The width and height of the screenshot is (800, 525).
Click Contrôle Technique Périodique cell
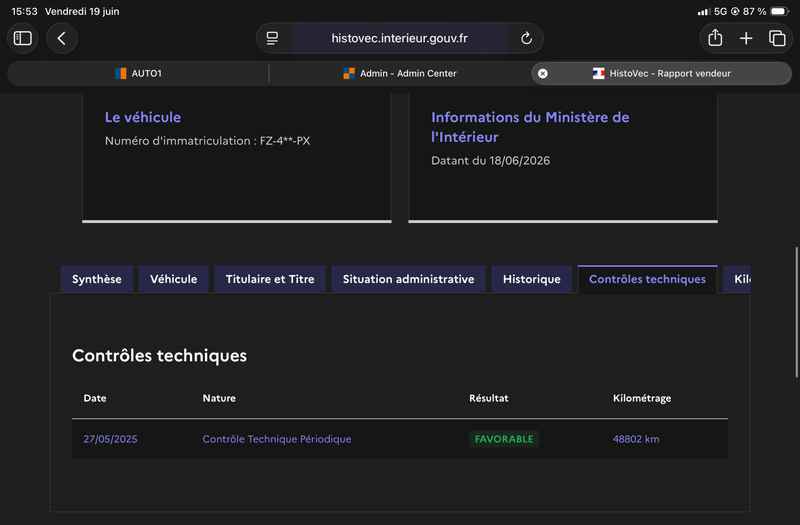click(x=277, y=439)
